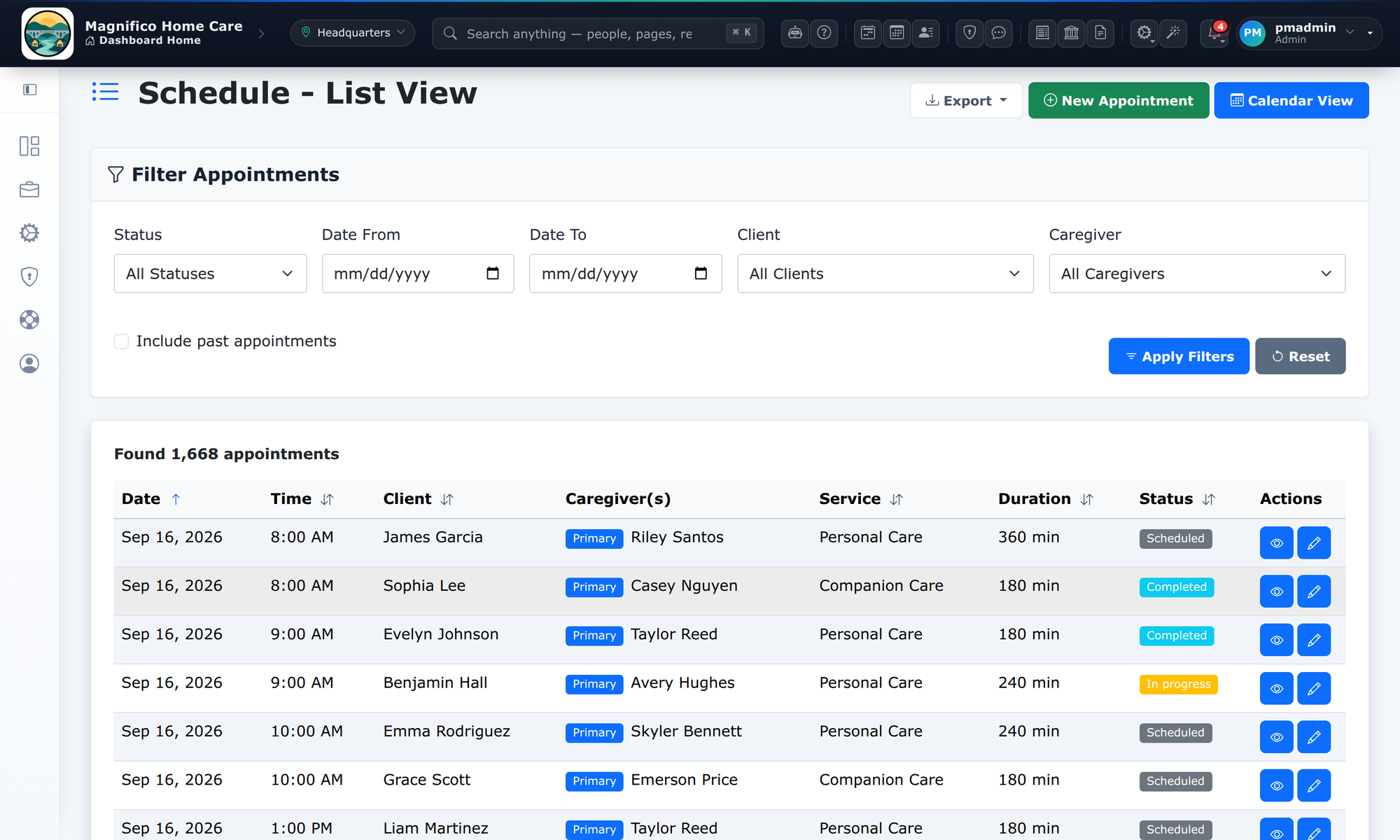Click the receipt list icon in top bar
This screenshot has height=840, width=1400.
tap(1042, 33)
